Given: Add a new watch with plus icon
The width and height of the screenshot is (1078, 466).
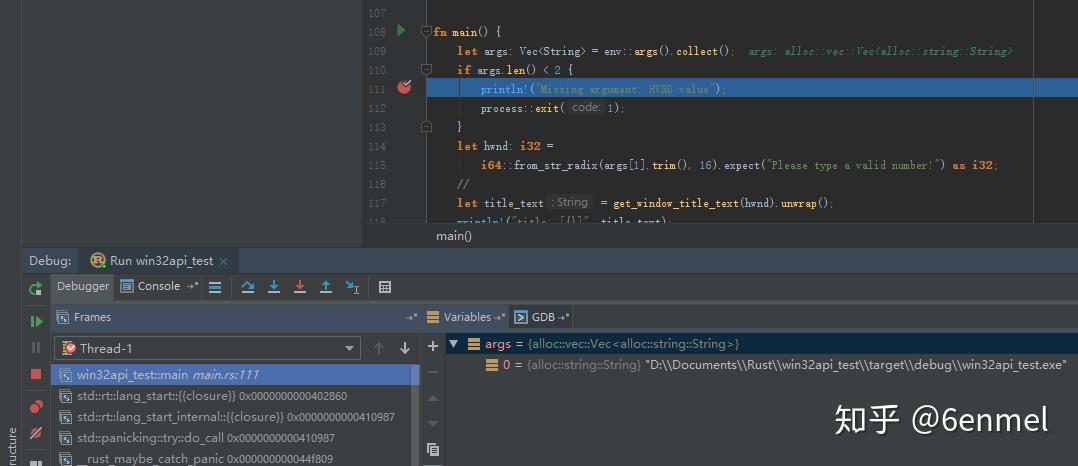Looking at the screenshot, I should click(x=432, y=346).
